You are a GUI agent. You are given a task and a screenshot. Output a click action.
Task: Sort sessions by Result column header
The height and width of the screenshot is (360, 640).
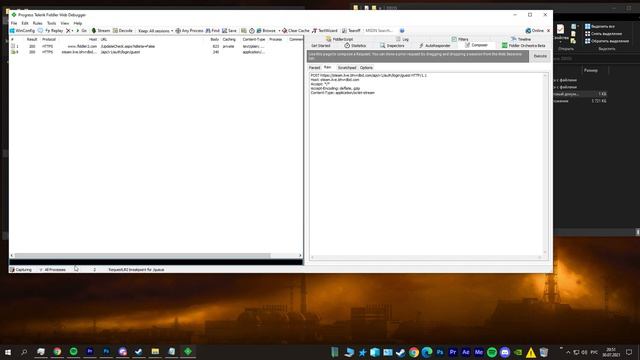32,40
